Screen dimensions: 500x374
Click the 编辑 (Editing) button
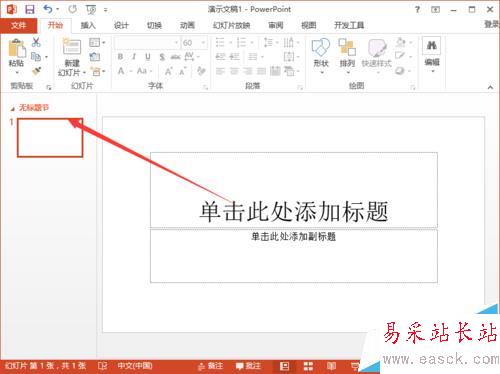[x=432, y=55]
